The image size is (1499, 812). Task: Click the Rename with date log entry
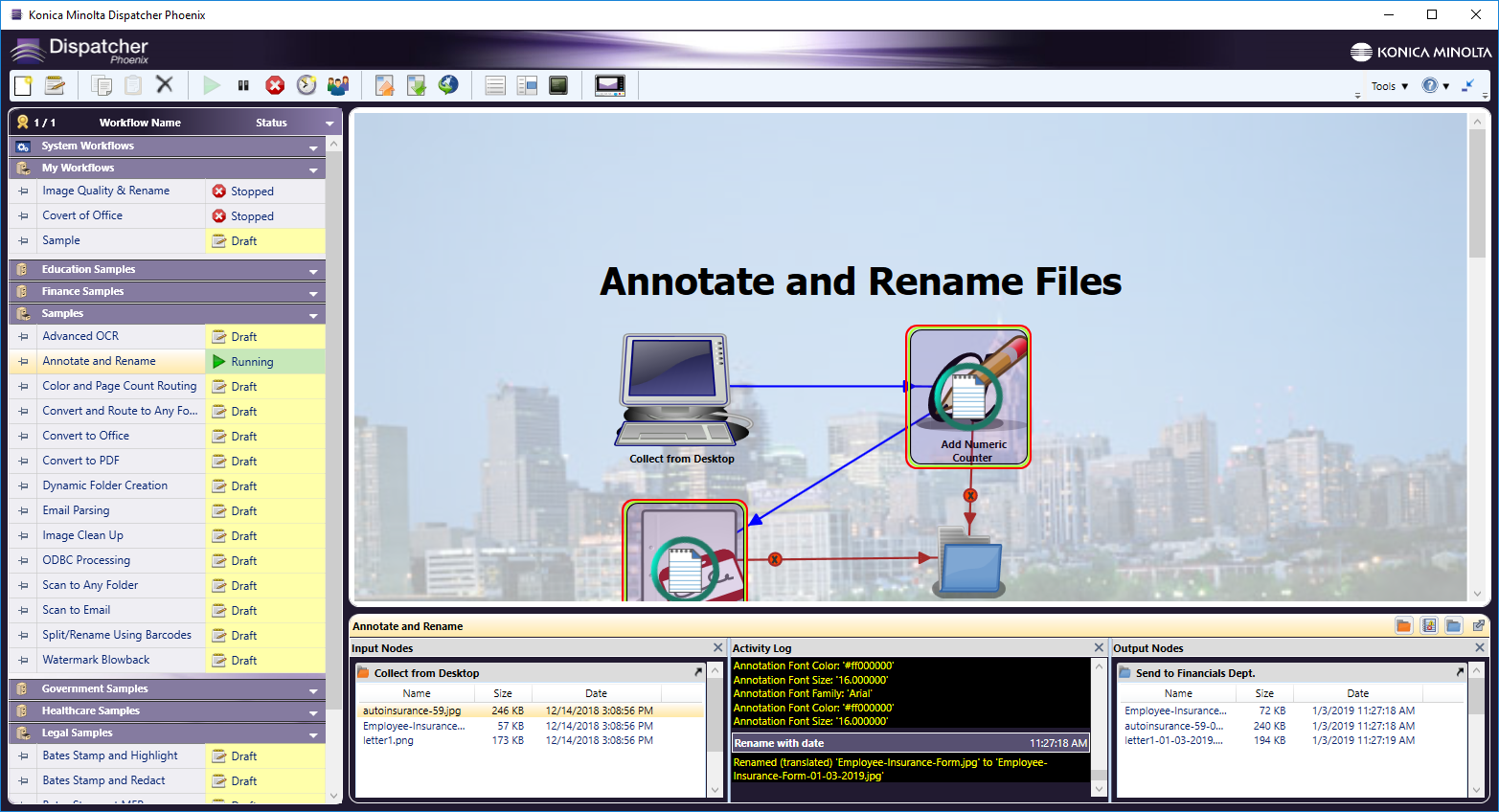point(911,743)
